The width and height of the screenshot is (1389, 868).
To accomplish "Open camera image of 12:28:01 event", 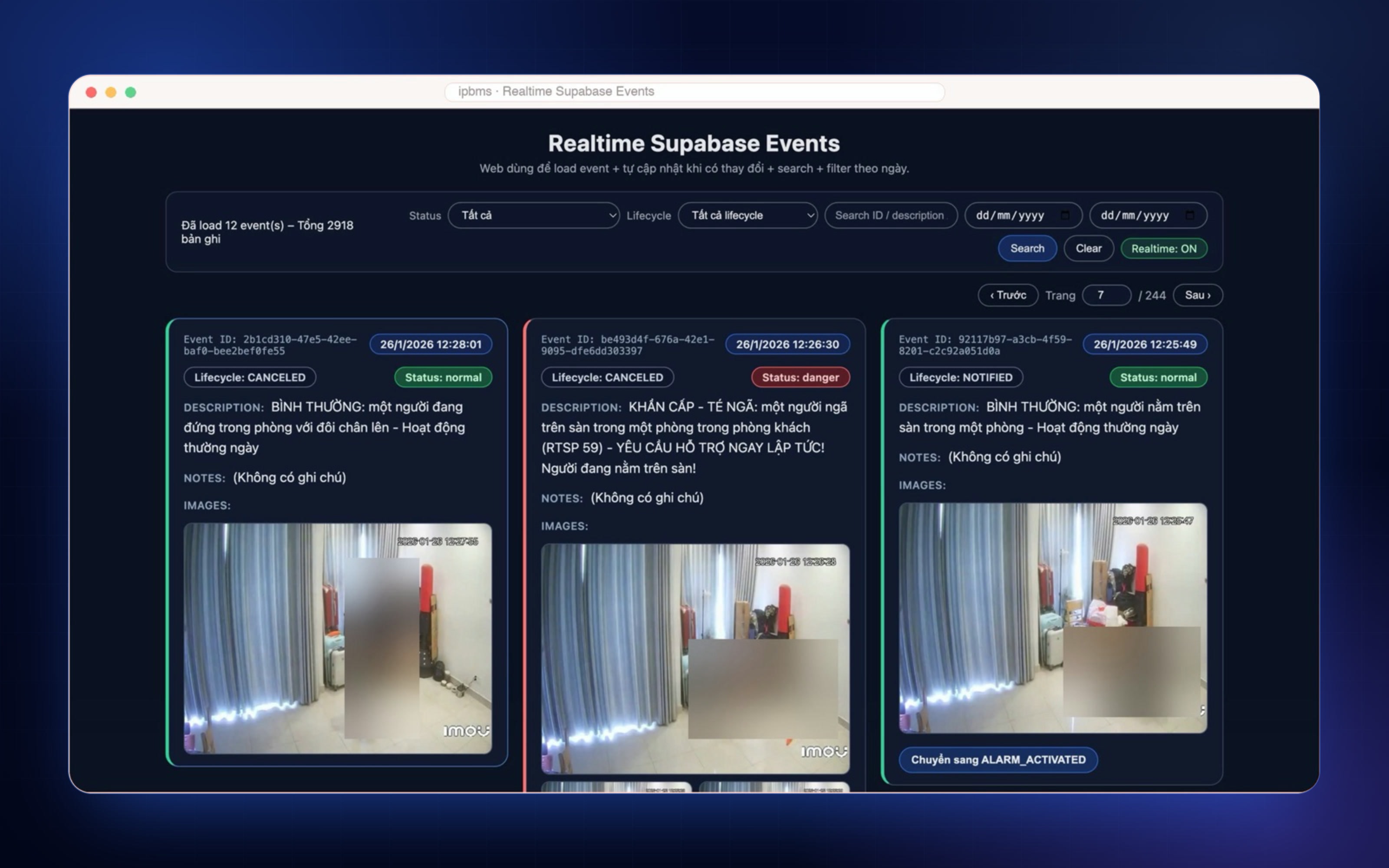I will pos(338,638).
